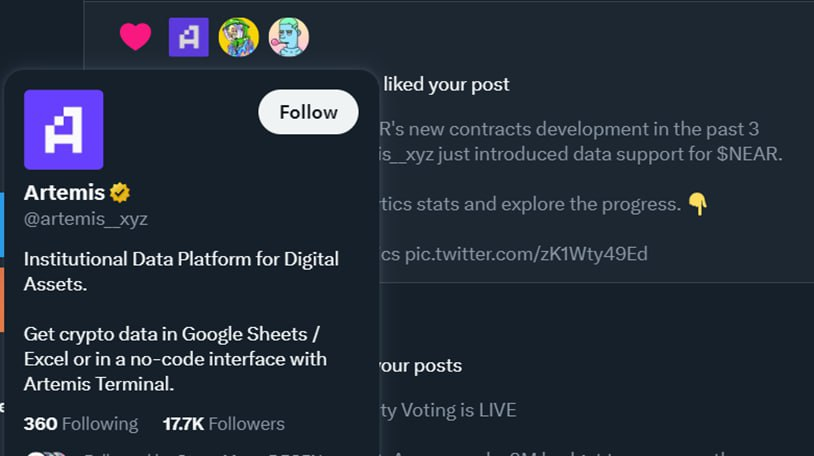
Task: Click the @artemis__xyz handle in the hover card
Action: tap(86, 218)
